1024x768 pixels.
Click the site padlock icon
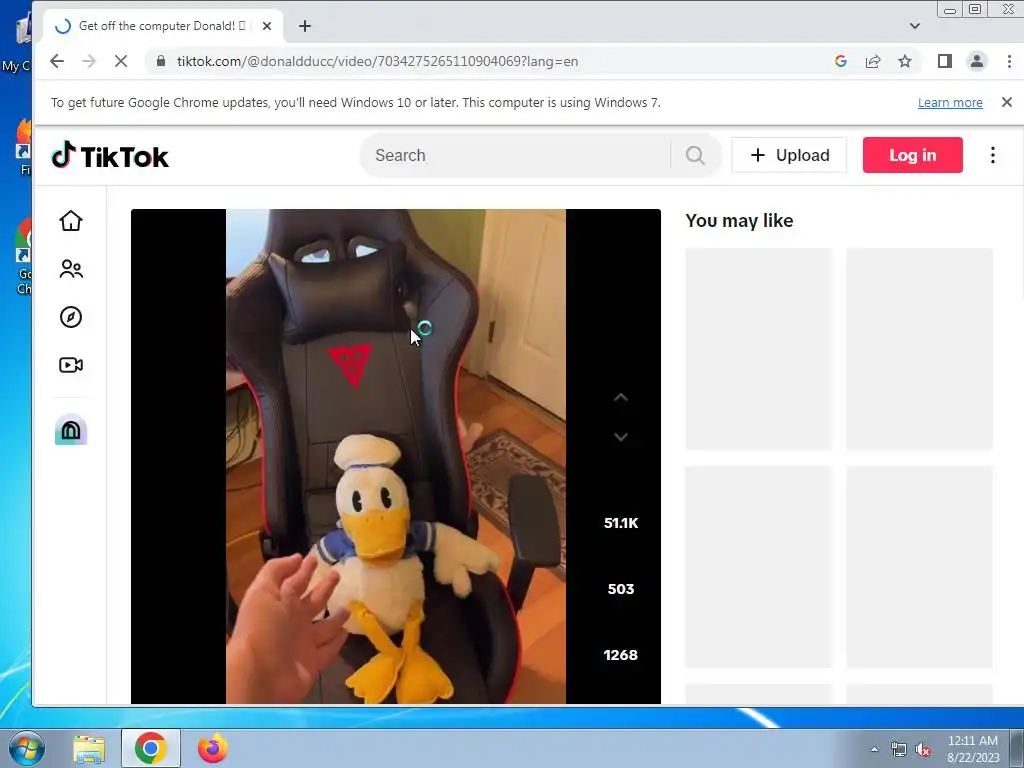[x=161, y=61]
